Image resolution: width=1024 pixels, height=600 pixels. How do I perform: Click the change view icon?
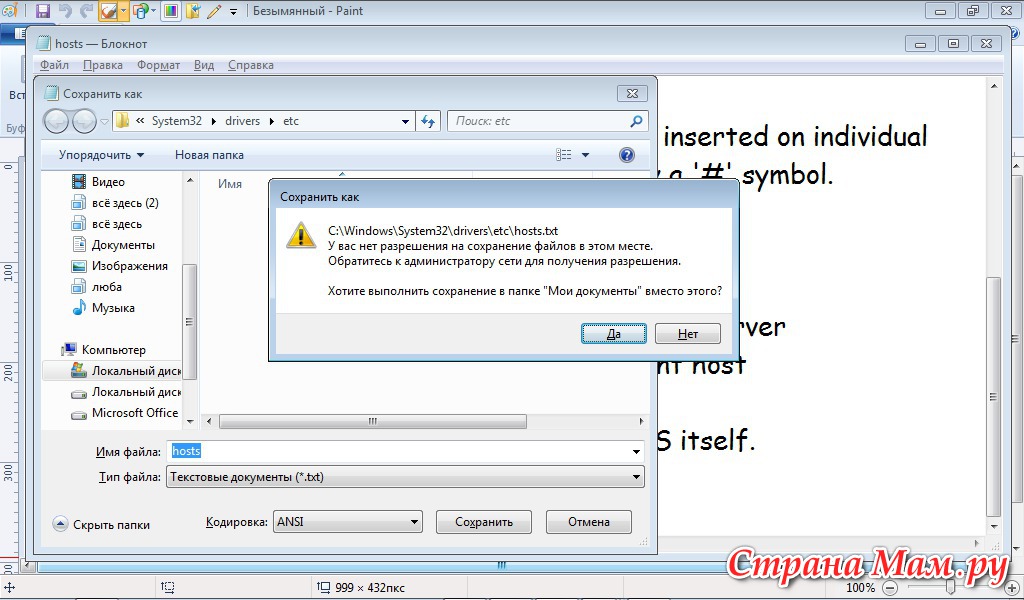(x=564, y=155)
